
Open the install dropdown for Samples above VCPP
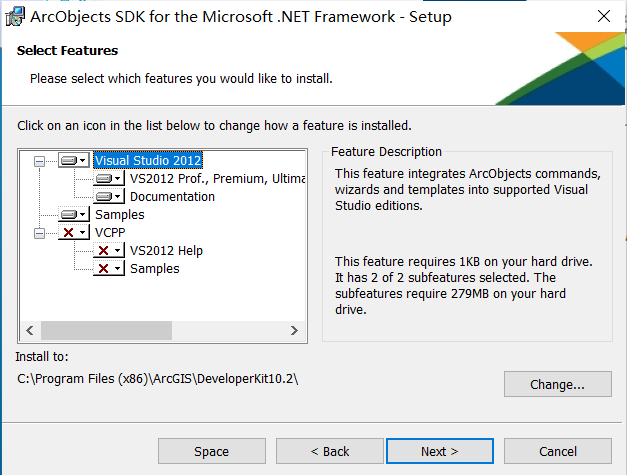74,214
